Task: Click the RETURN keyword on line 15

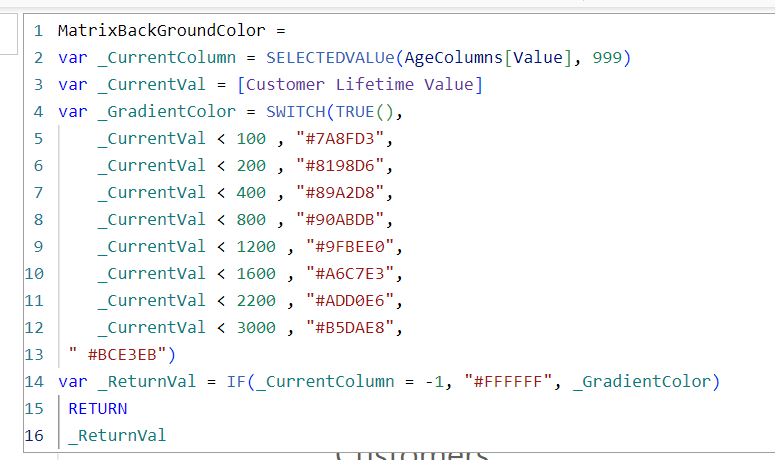Action: 98,409
